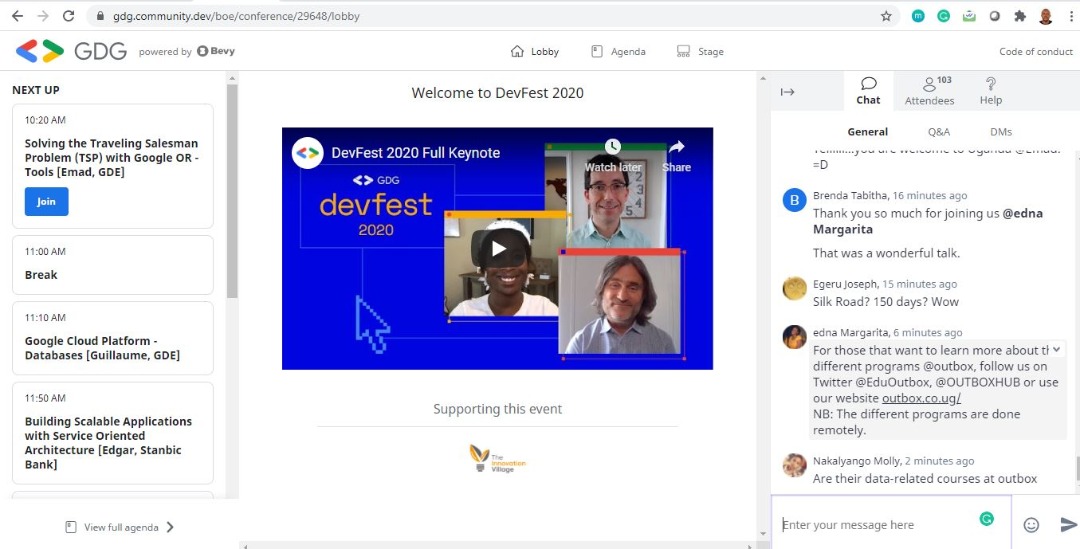Click Egeru Joseph's avatar
Screen dimensions: 1080x549
click(x=794, y=288)
